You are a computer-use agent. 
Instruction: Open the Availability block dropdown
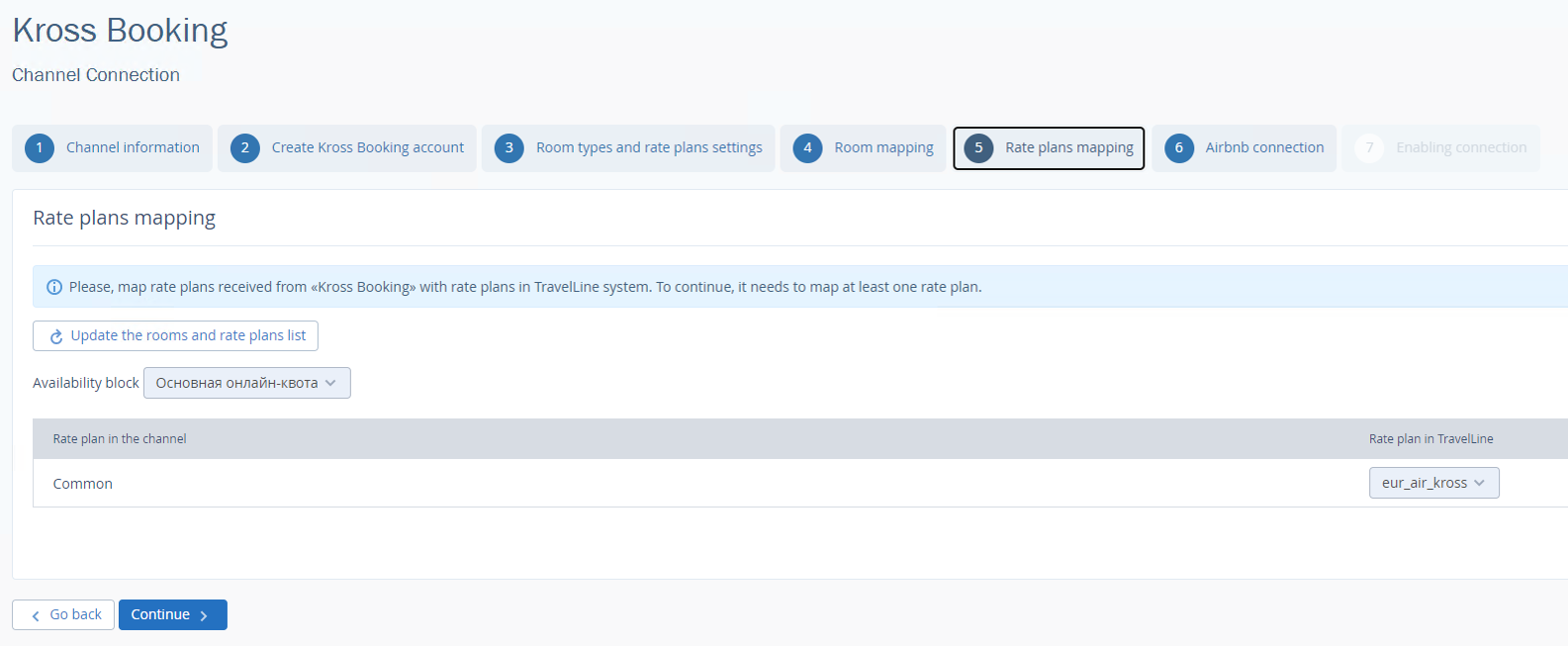tap(247, 383)
